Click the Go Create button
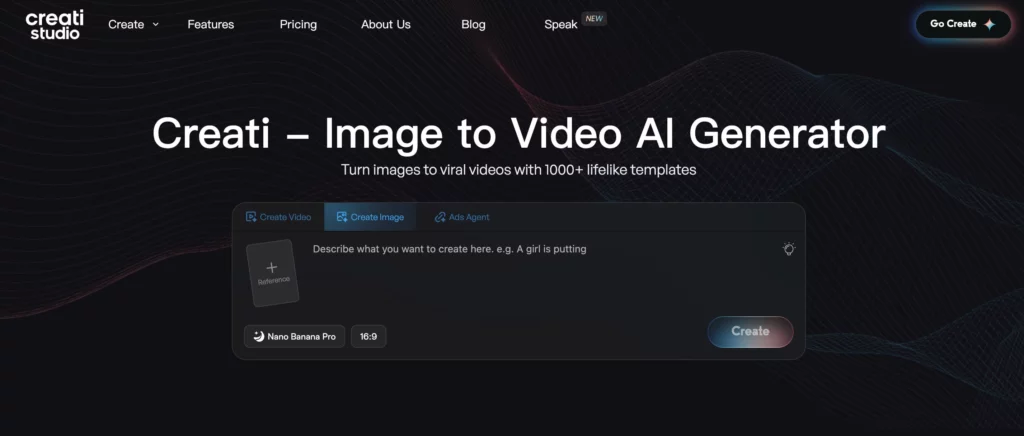1024x436 pixels. (963, 24)
